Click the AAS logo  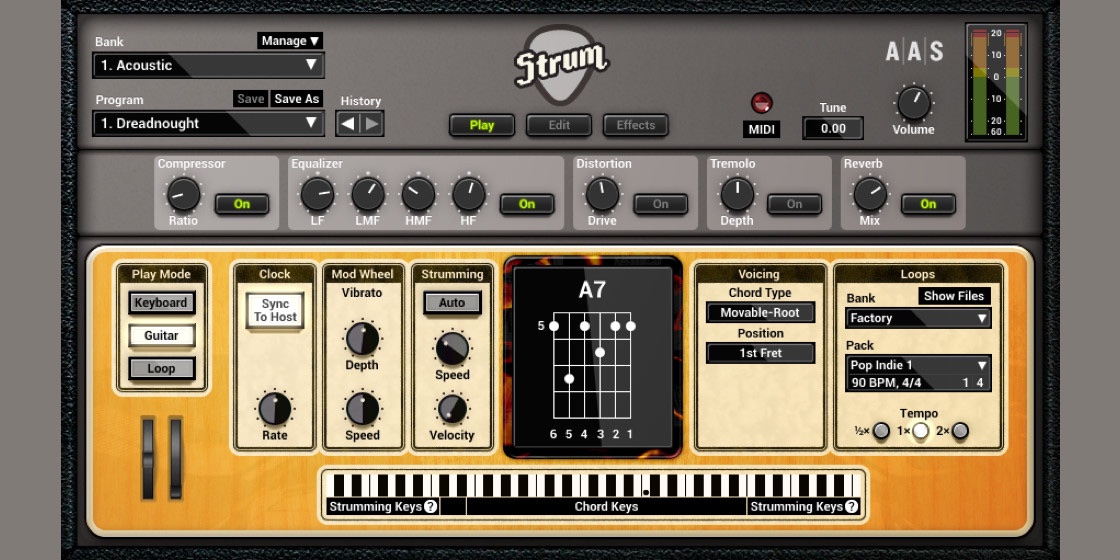click(x=914, y=51)
